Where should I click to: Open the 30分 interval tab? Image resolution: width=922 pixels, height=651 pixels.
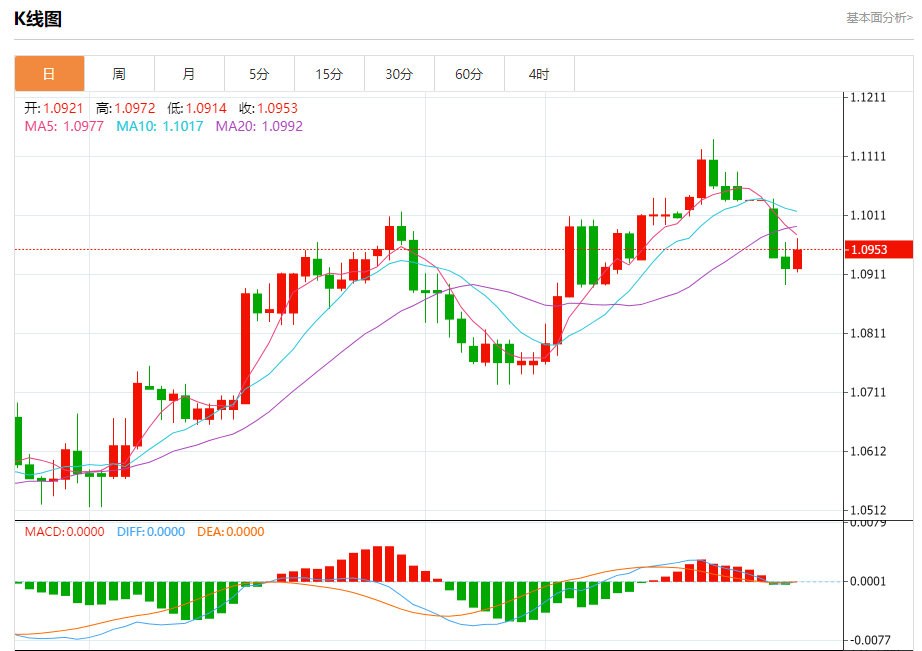point(399,74)
